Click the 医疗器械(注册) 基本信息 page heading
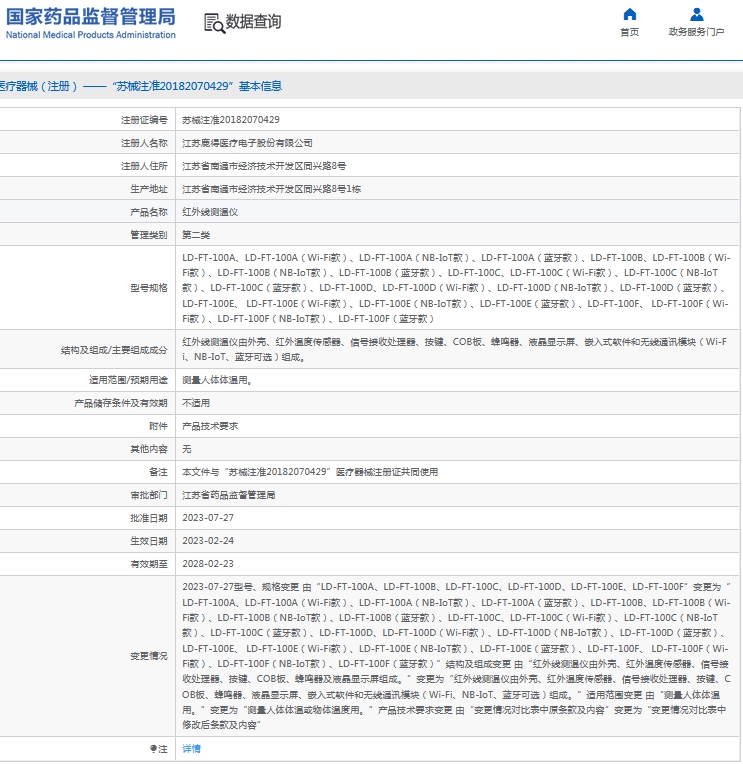 tap(140, 87)
